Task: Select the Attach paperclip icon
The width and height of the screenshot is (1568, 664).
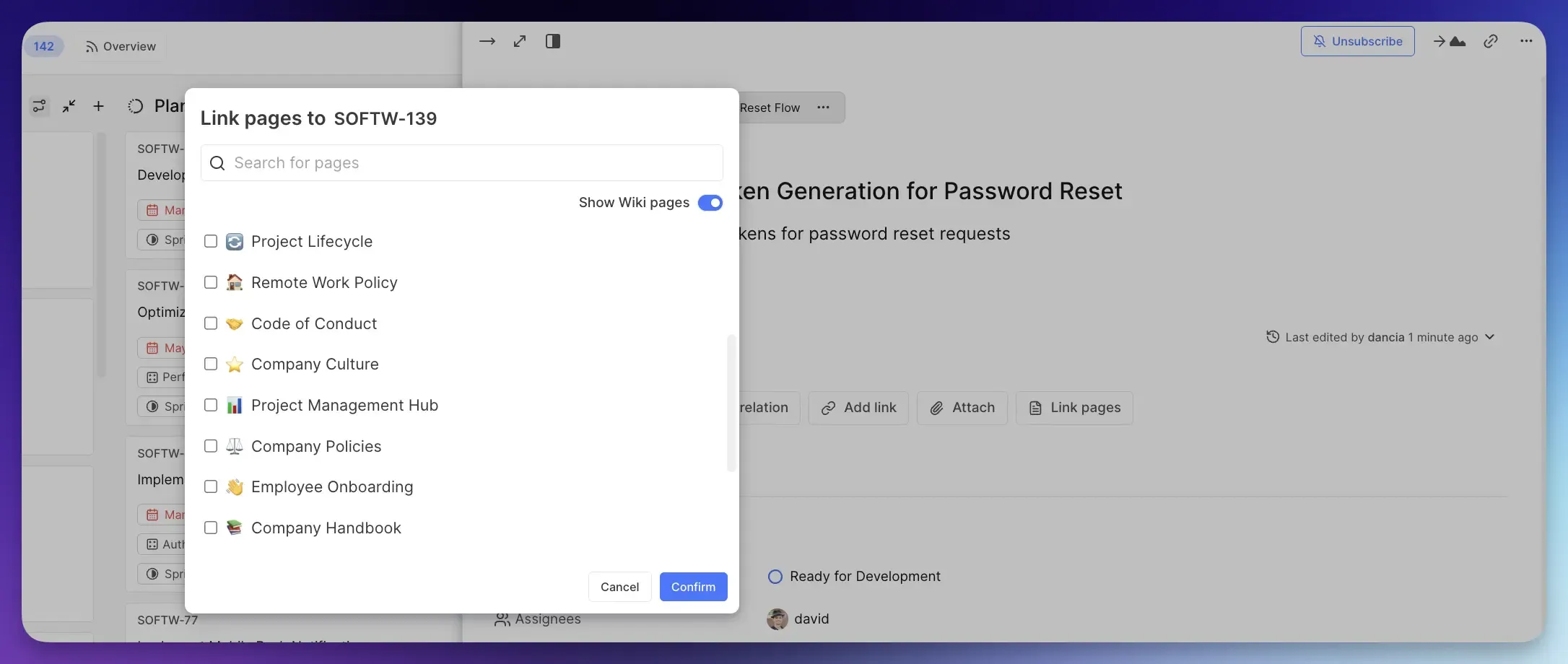Action: 936,408
